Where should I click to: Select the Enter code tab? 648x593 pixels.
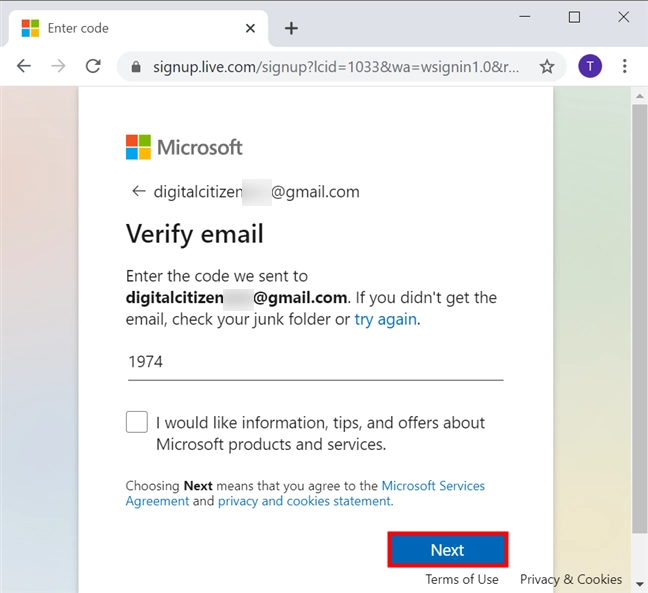tap(138, 28)
